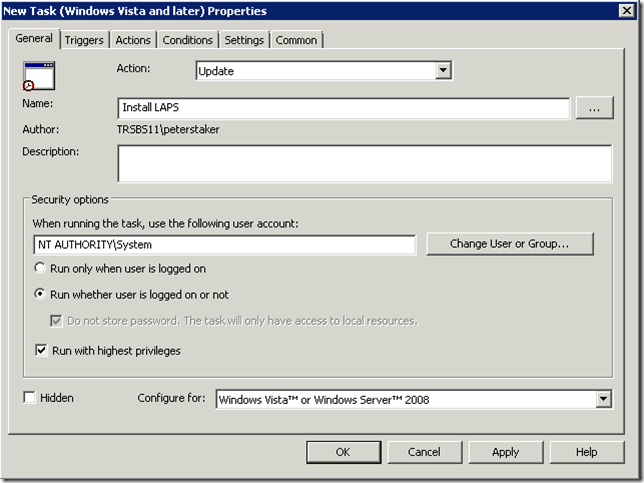Click inside the Description text box
Screen dimensions: 644x483
(x=364, y=163)
